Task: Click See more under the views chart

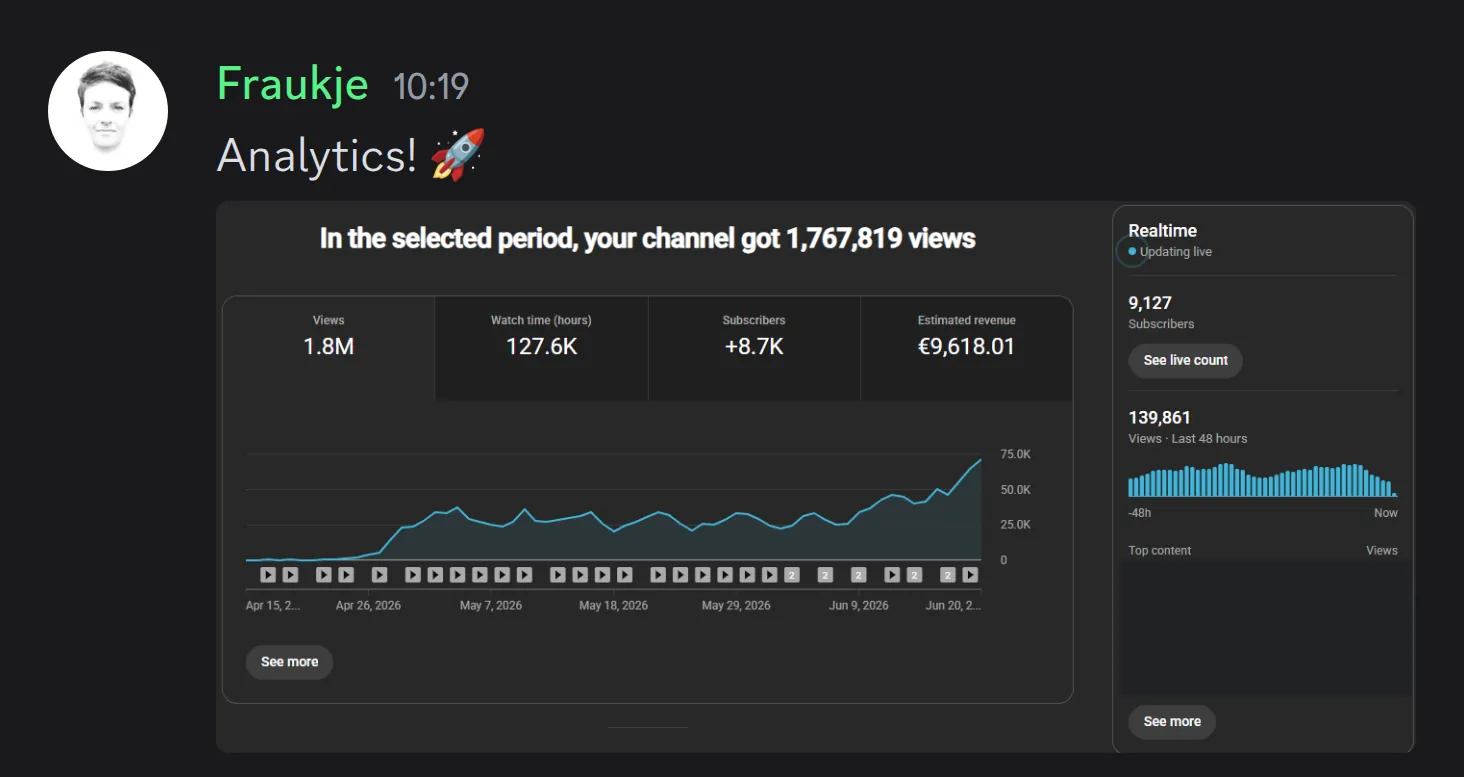Action: point(289,662)
